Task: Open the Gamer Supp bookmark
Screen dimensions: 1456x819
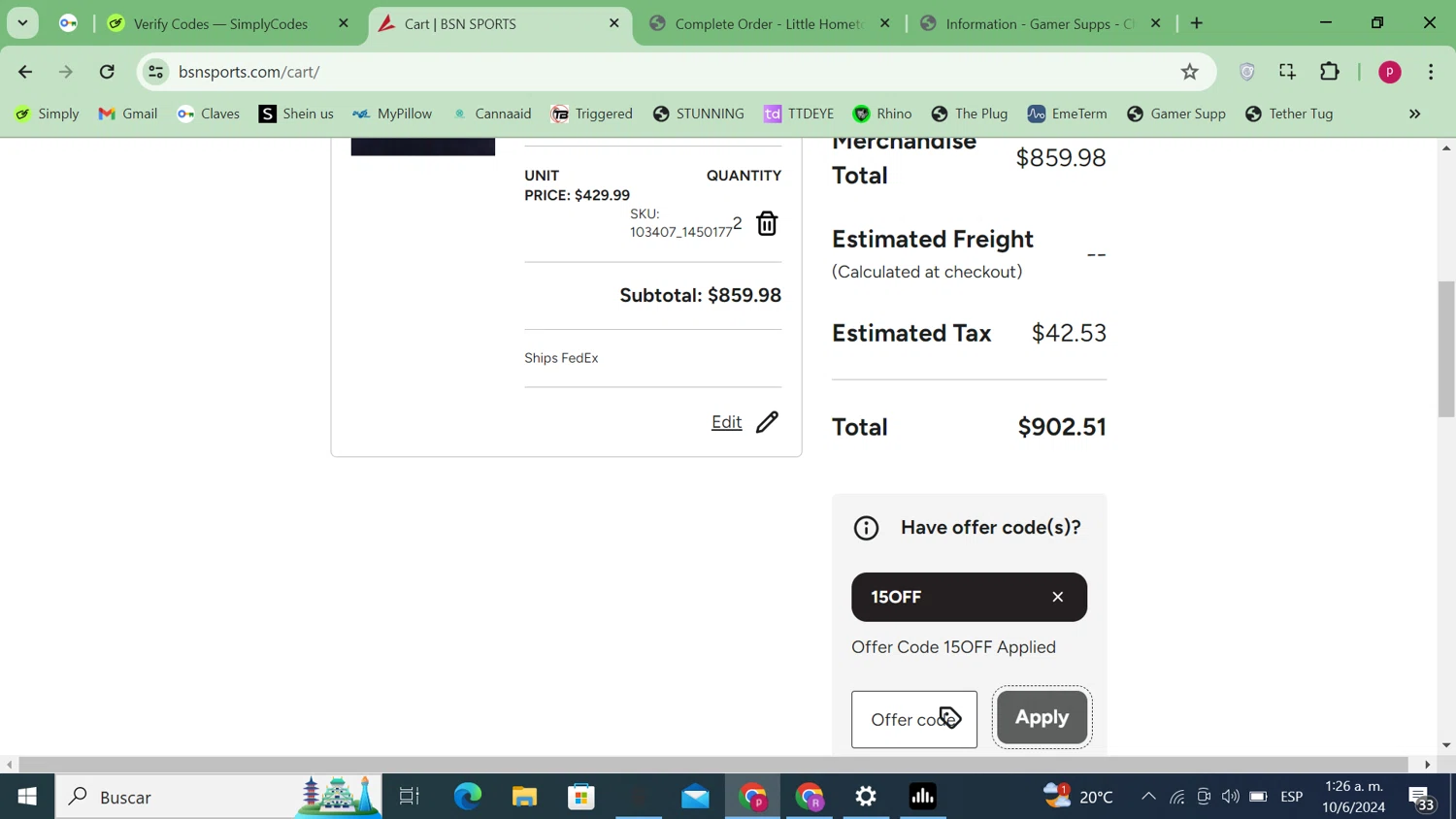Action: pos(1176,114)
